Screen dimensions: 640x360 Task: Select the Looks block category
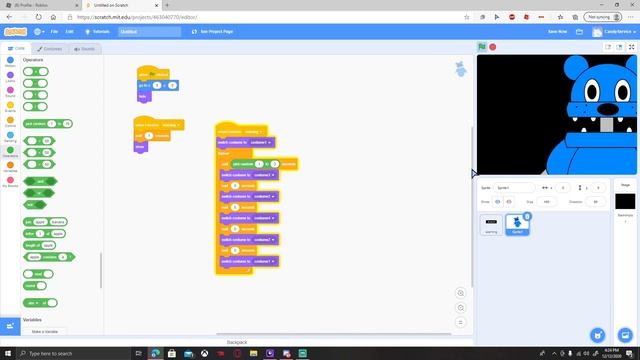(x=10, y=77)
